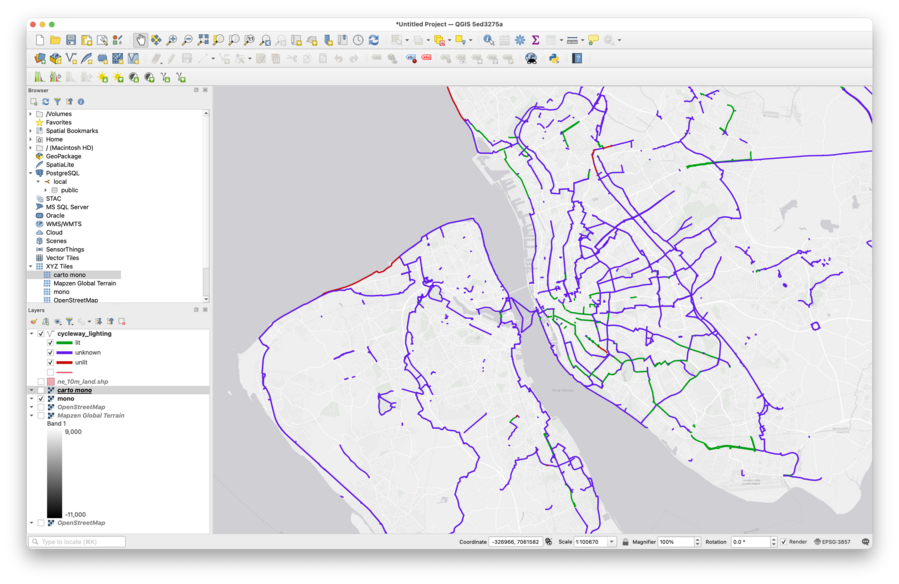Image resolution: width=899 pixels, height=584 pixels.
Task: Open the Processing Toolbox gear icon
Action: point(520,40)
